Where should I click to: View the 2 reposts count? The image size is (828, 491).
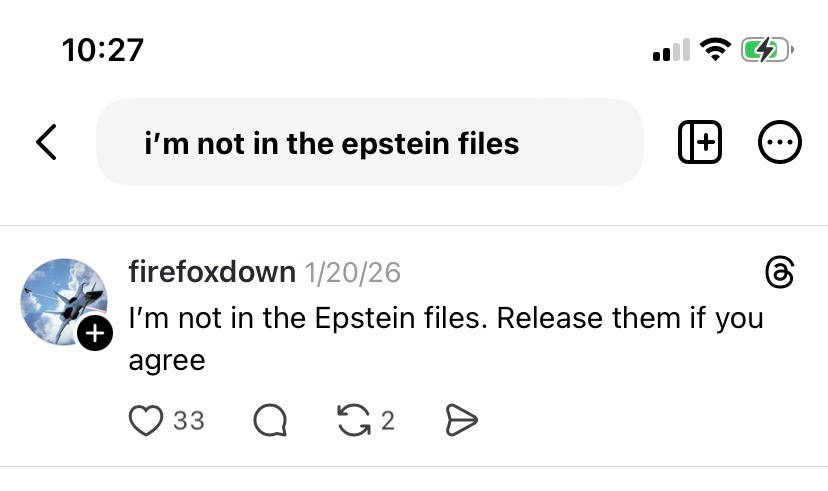[x=388, y=421]
